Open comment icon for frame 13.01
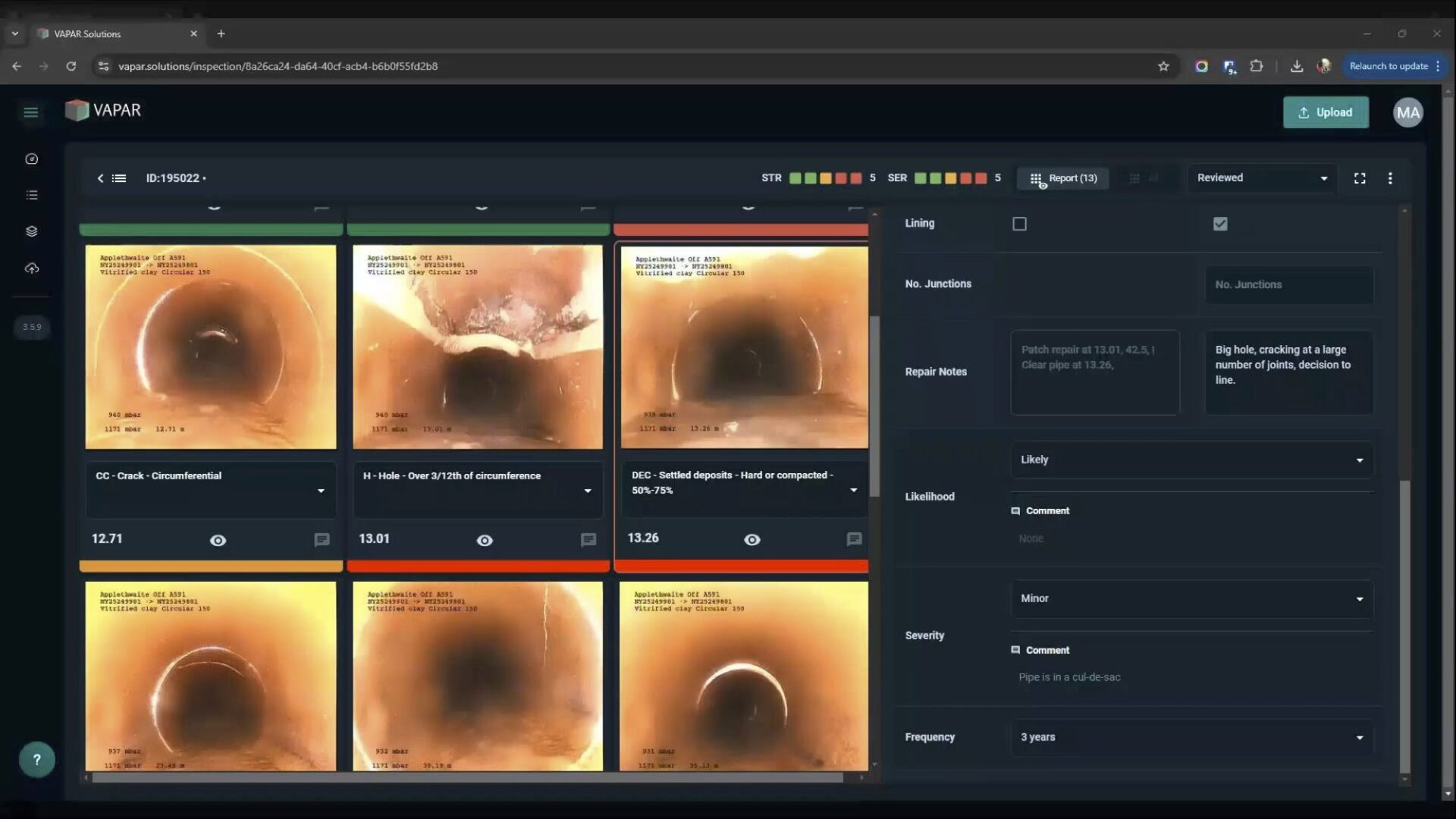 [588, 540]
